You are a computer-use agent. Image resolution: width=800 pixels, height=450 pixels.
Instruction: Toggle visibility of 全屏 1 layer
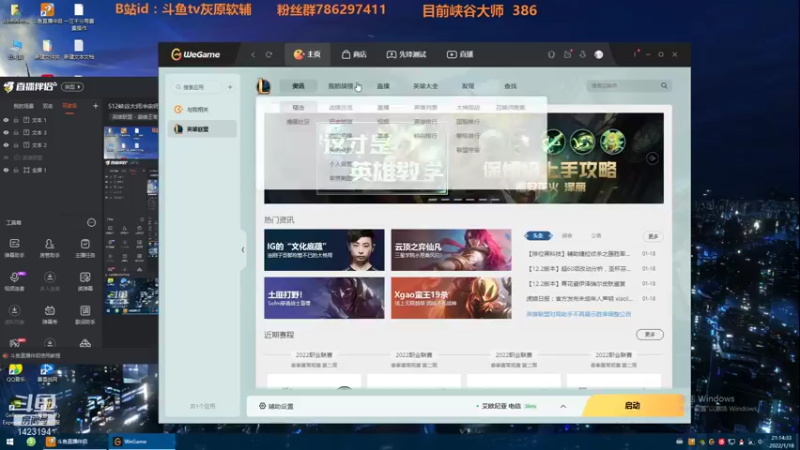(6, 170)
